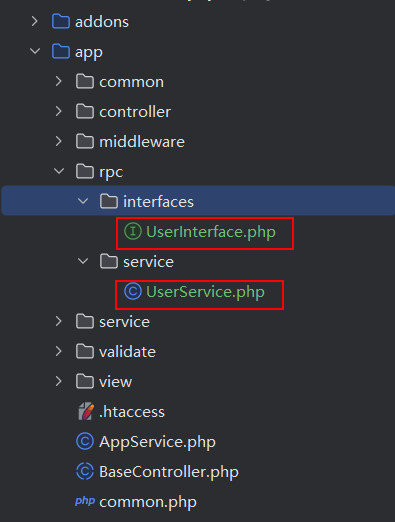Select the service label above validate

pos(124,322)
